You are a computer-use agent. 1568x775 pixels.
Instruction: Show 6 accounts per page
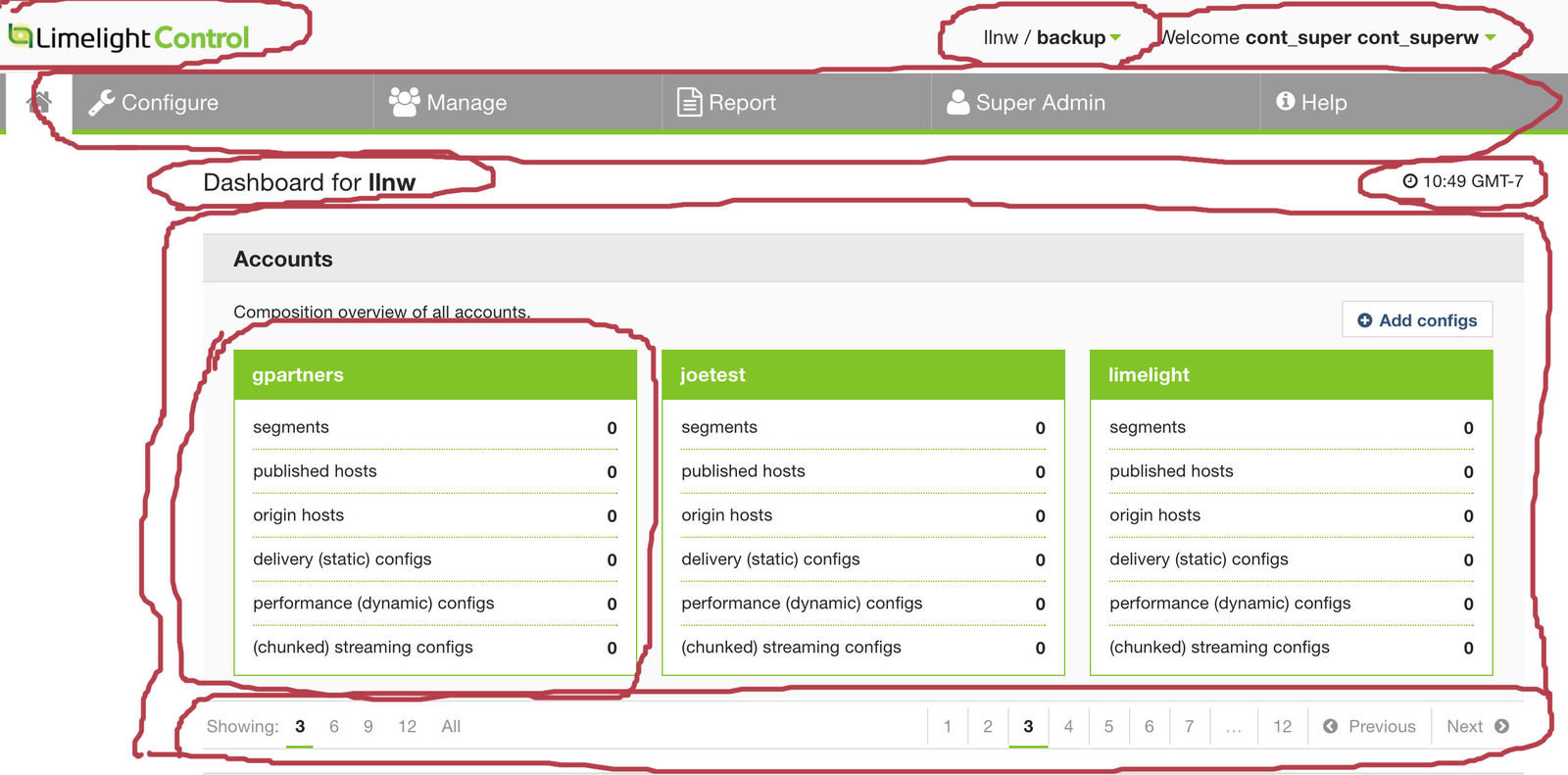tap(334, 726)
